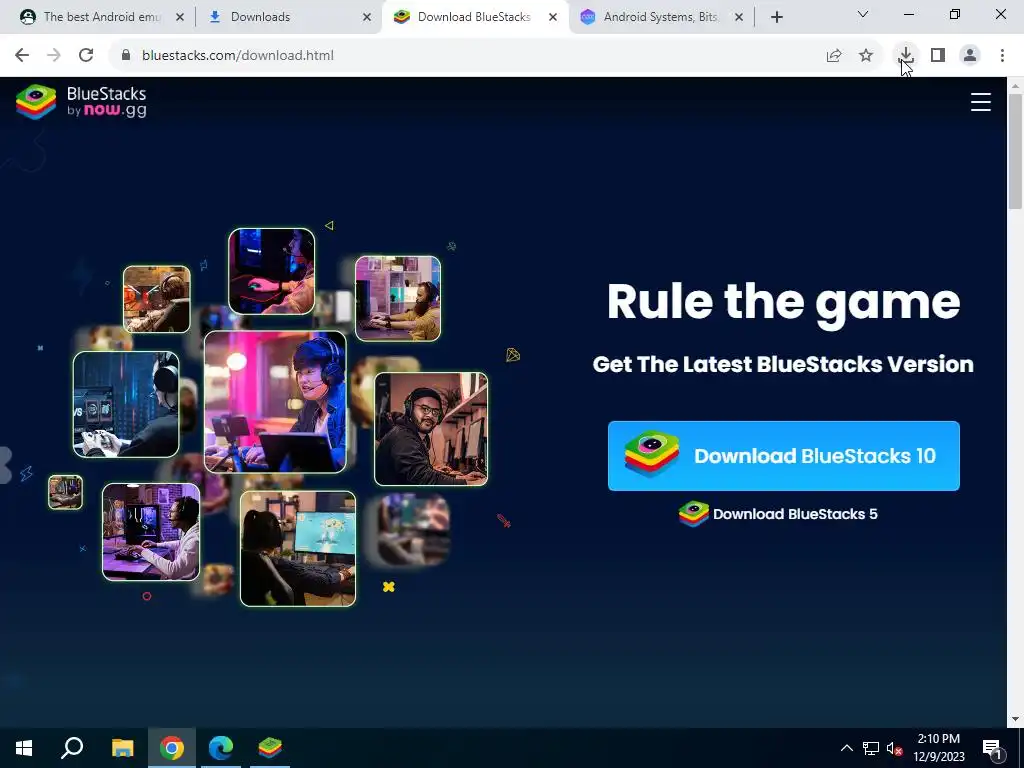Click Download BlueStacks 10 button
Screen dimensions: 1024x768
(x=784, y=456)
